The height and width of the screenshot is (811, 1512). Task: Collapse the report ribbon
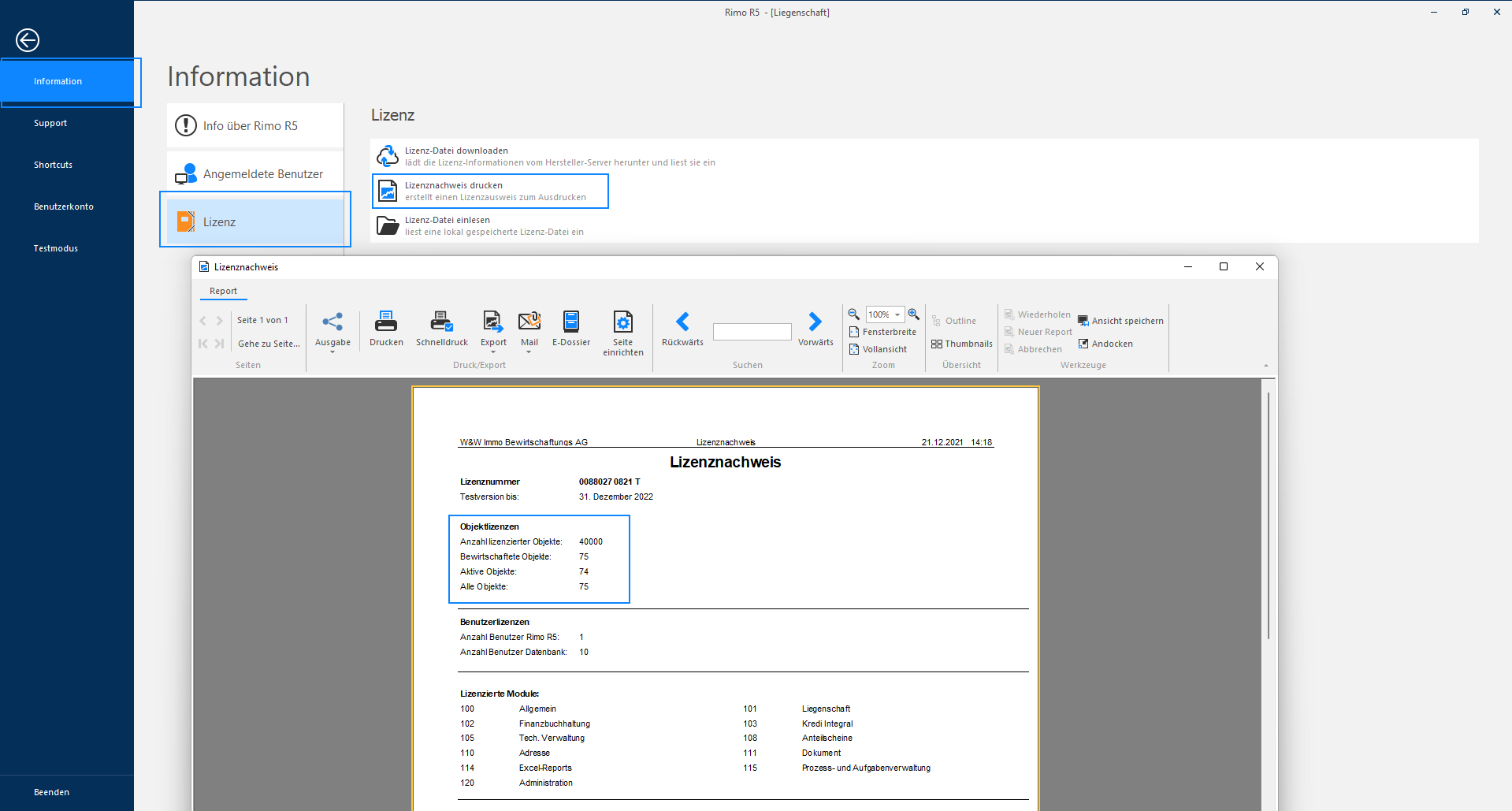pyautogui.click(x=1266, y=365)
